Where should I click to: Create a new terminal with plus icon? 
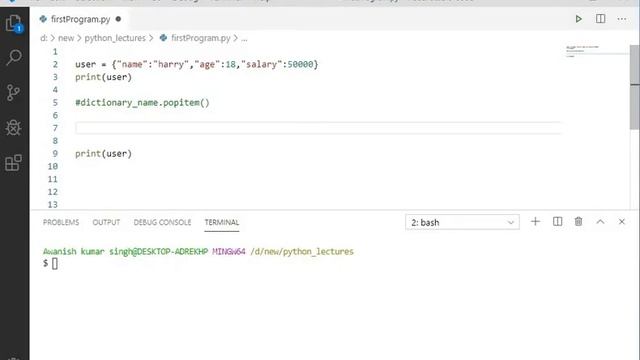[x=535, y=222]
